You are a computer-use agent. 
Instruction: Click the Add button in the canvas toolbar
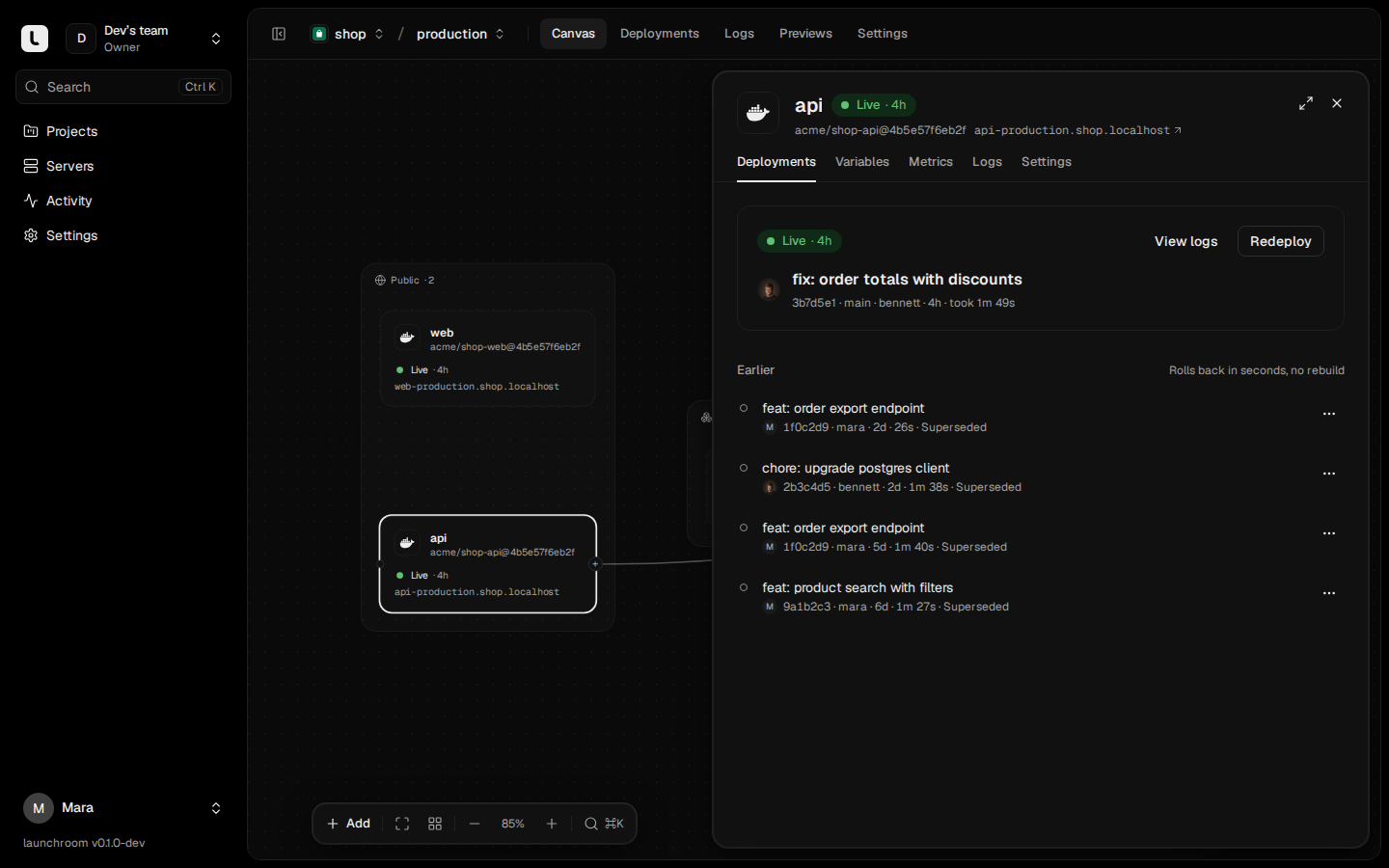click(x=349, y=824)
